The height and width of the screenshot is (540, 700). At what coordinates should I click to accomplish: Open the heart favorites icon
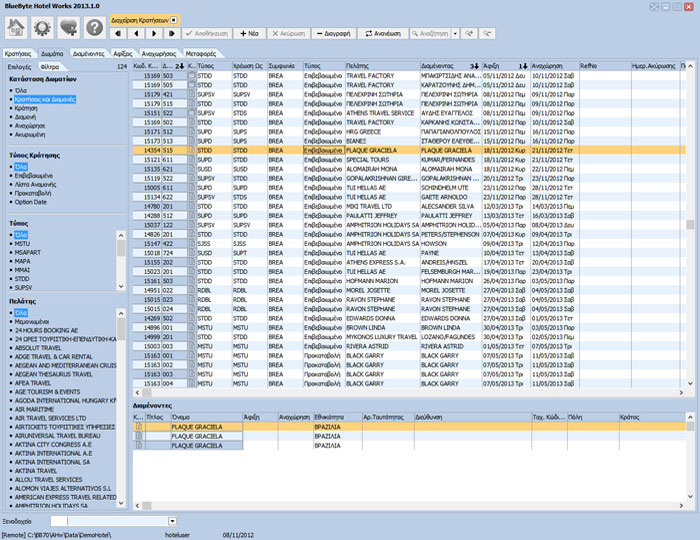click(x=69, y=28)
